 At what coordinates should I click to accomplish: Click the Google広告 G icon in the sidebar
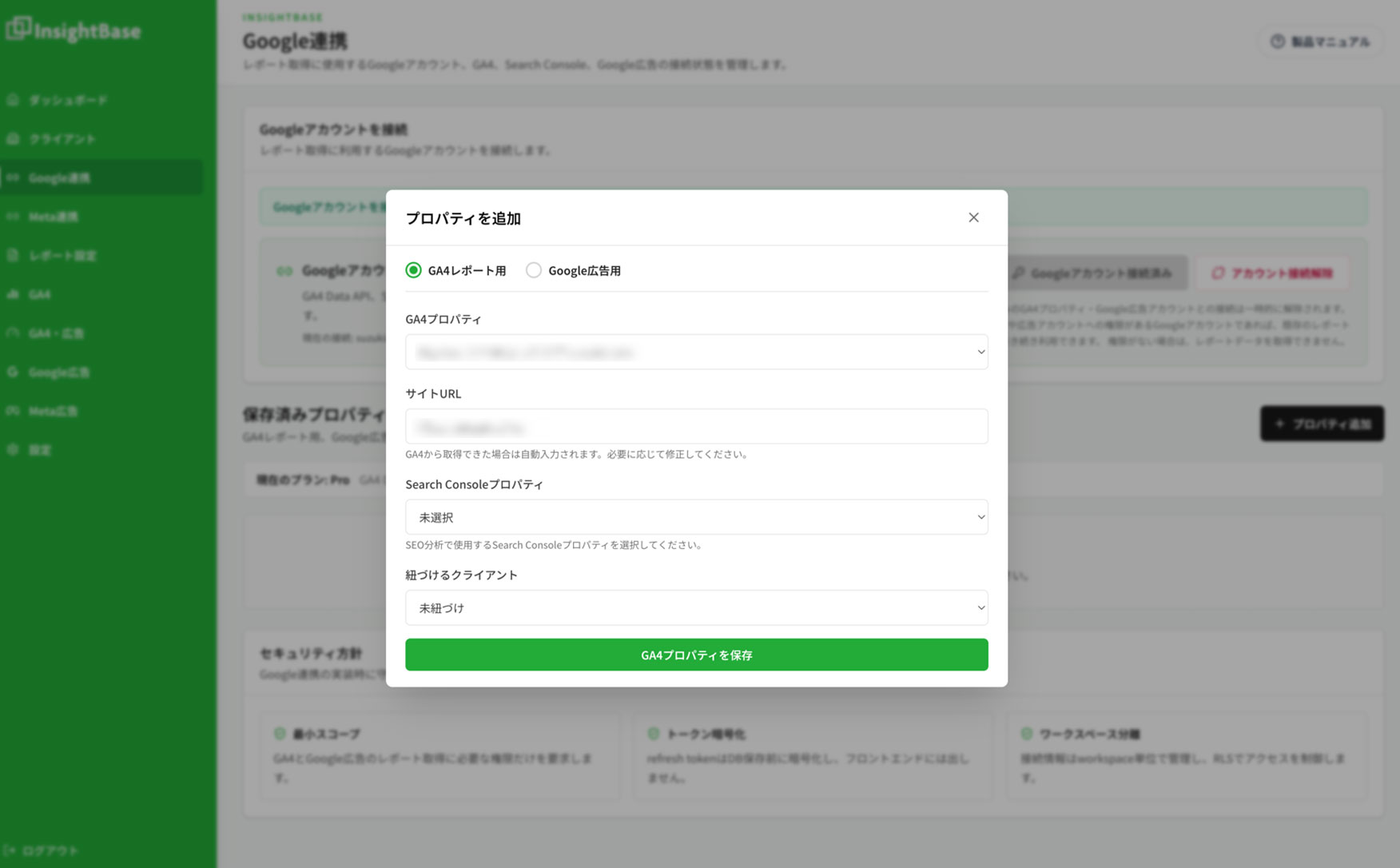[x=13, y=372]
